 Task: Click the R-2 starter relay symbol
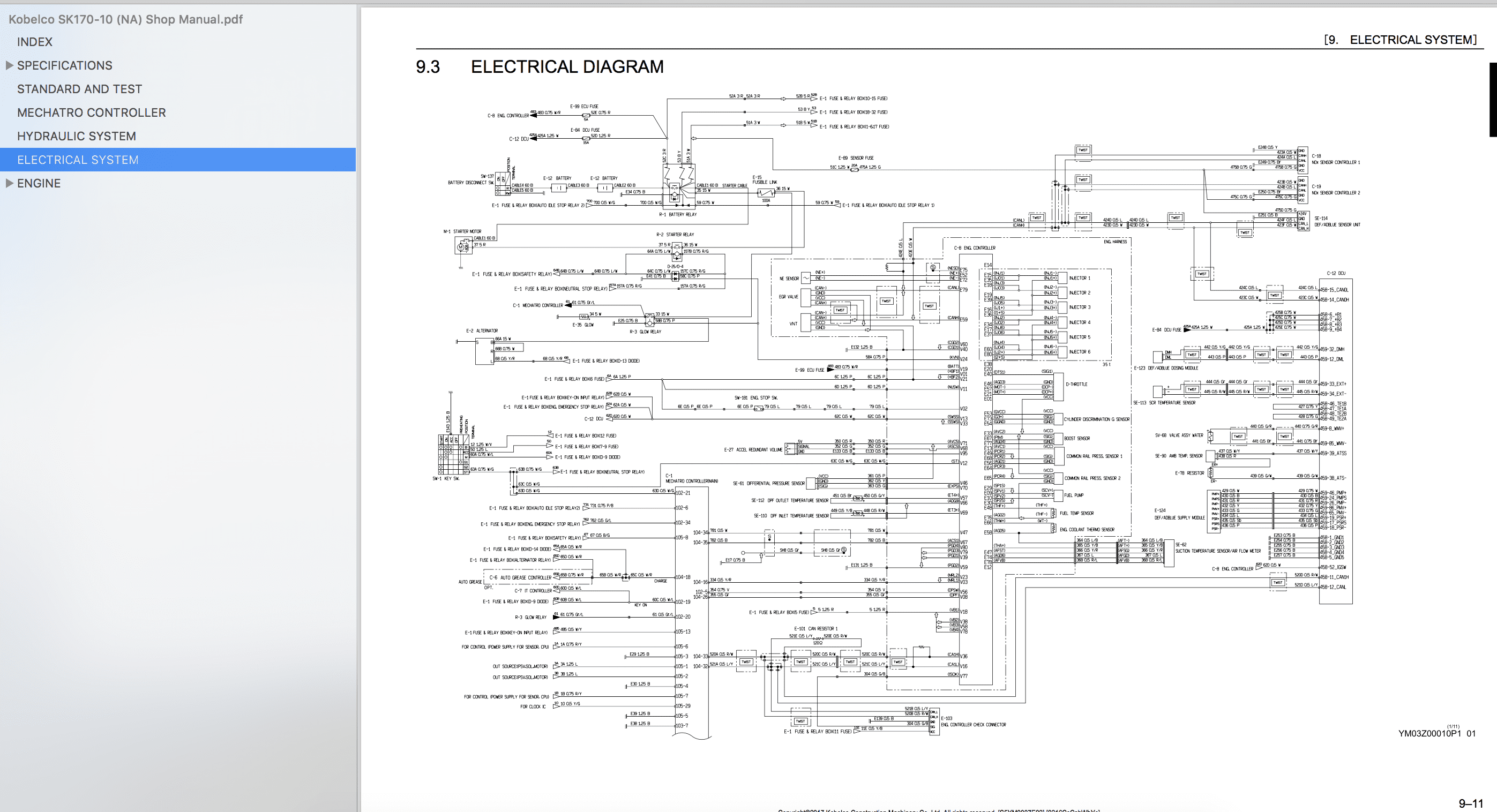click(677, 253)
